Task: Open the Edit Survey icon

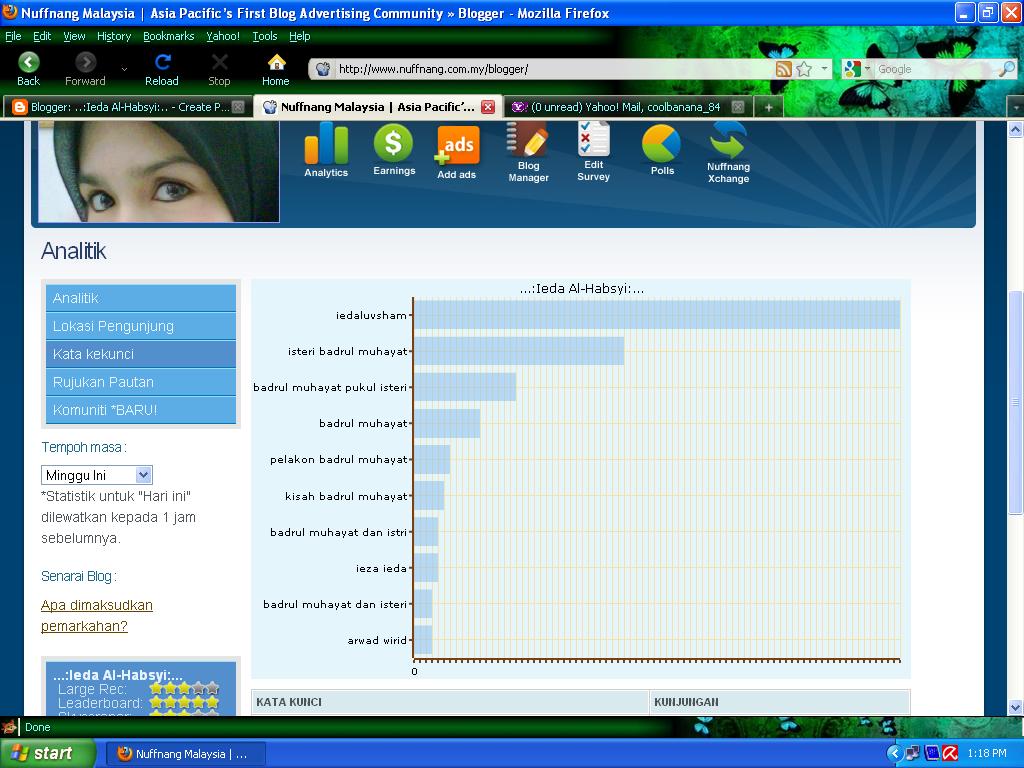Action: 594,152
